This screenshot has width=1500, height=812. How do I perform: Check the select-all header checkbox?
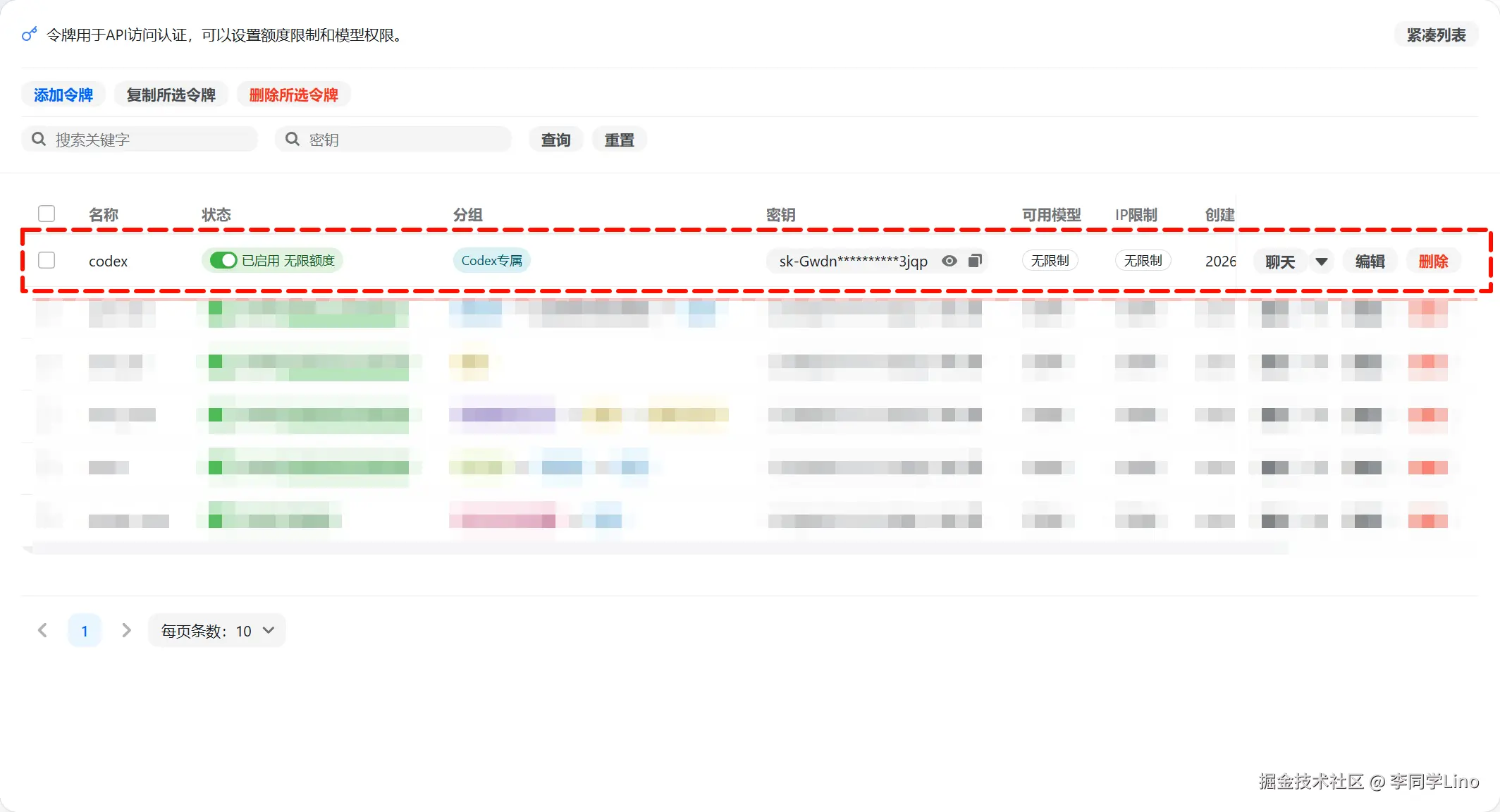coord(47,214)
